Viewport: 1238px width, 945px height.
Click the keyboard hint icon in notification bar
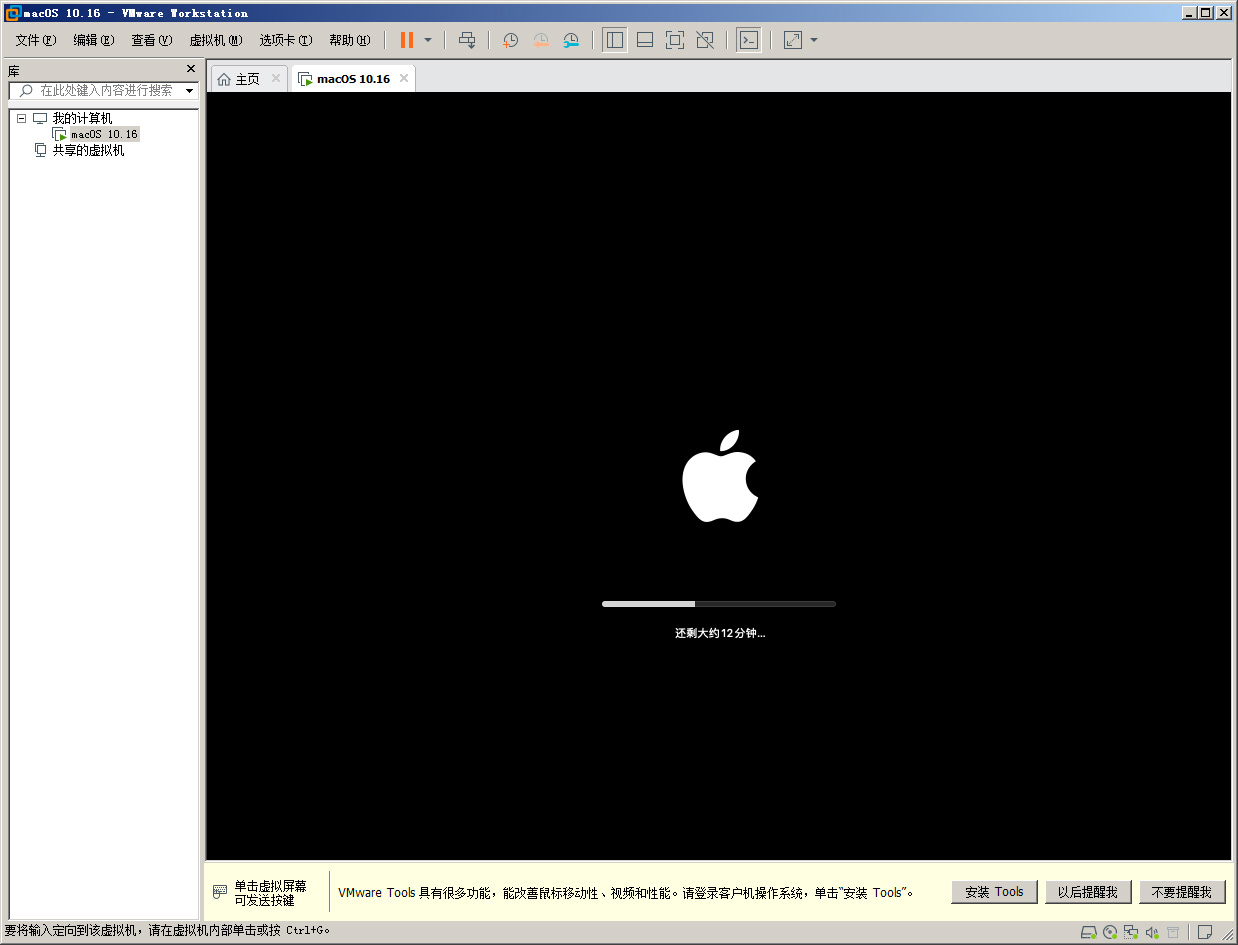220,892
